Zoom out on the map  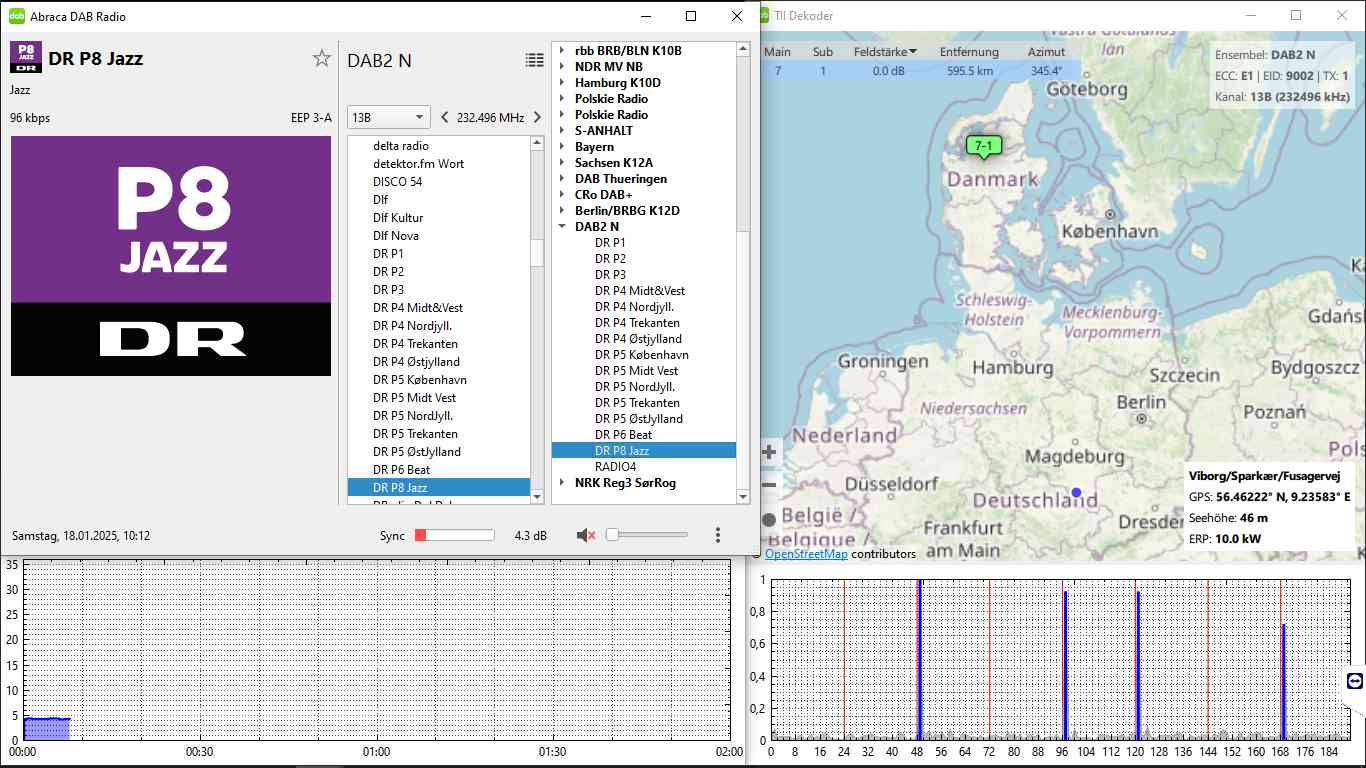(769, 485)
